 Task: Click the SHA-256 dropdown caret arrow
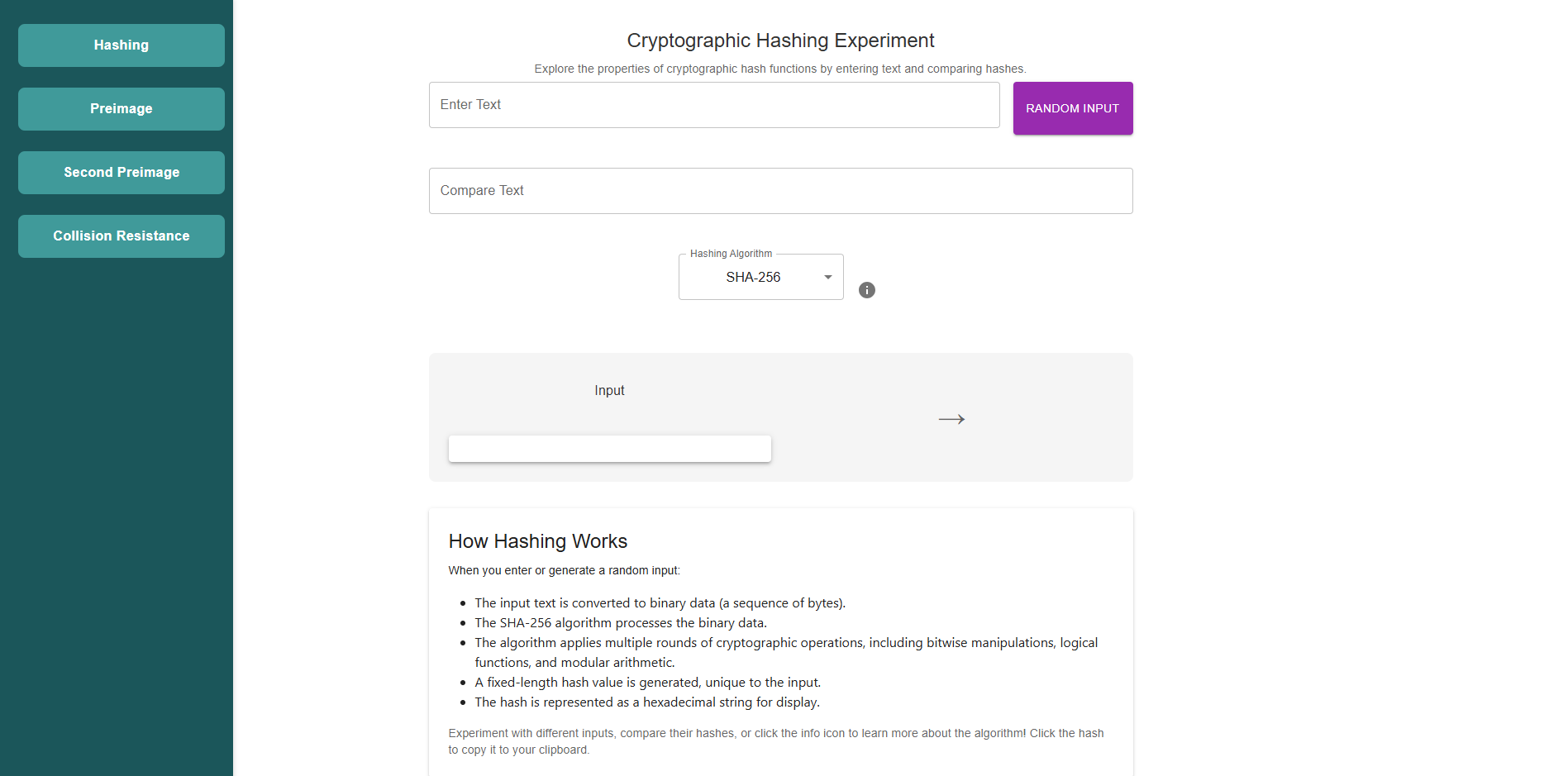(x=827, y=278)
